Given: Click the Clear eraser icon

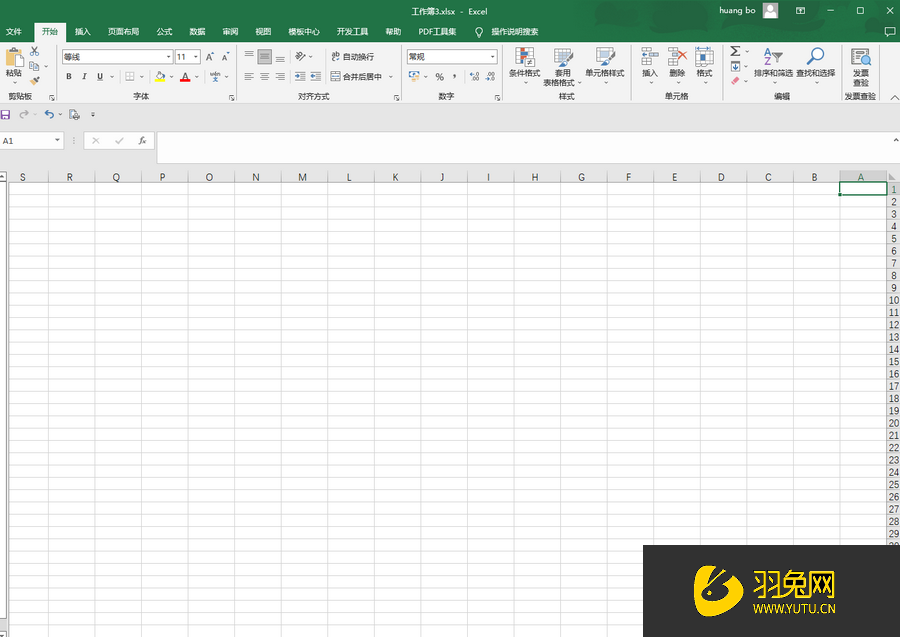Looking at the screenshot, I should tap(735, 81).
